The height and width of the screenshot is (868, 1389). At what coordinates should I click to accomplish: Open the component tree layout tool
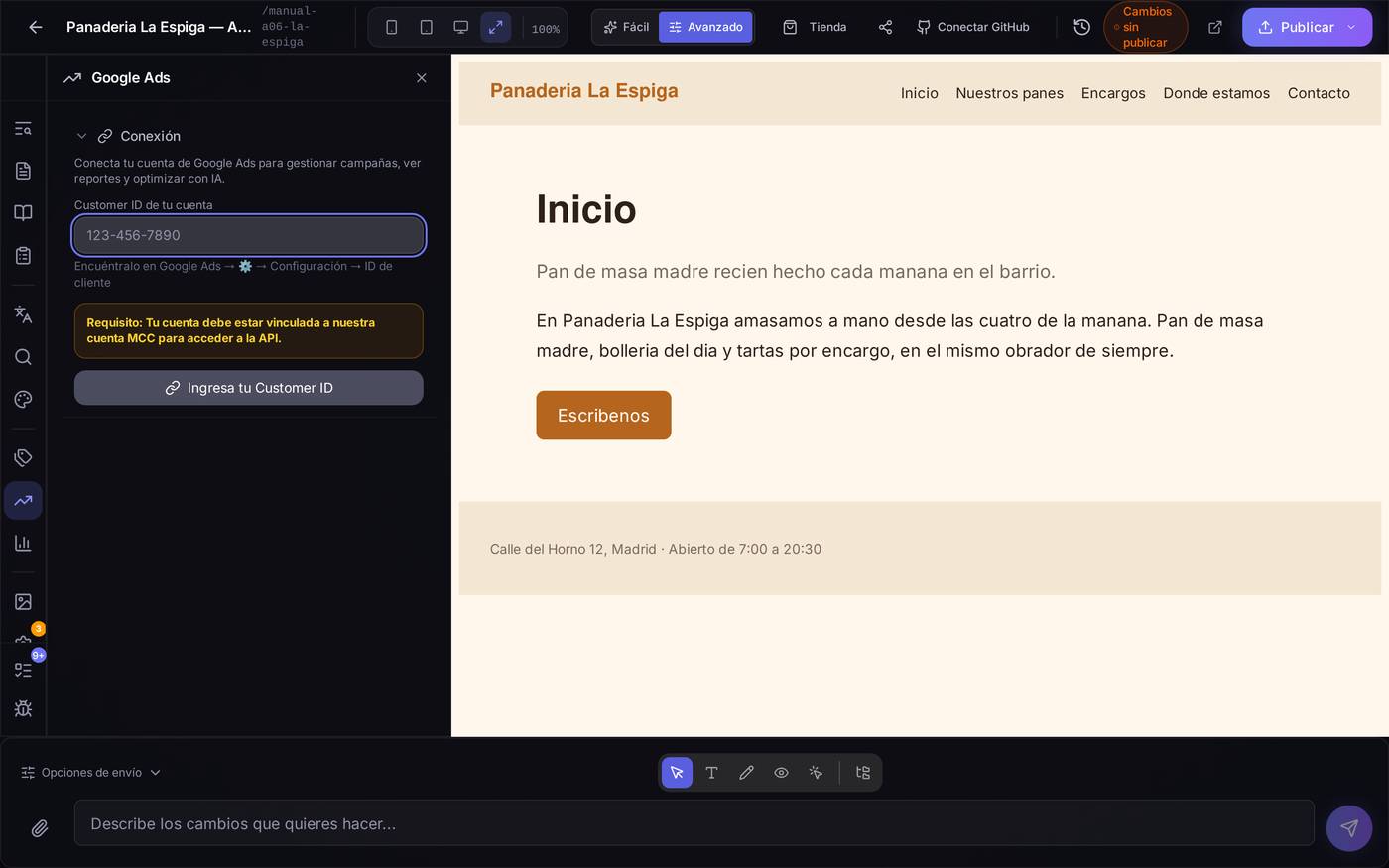coord(863,773)
